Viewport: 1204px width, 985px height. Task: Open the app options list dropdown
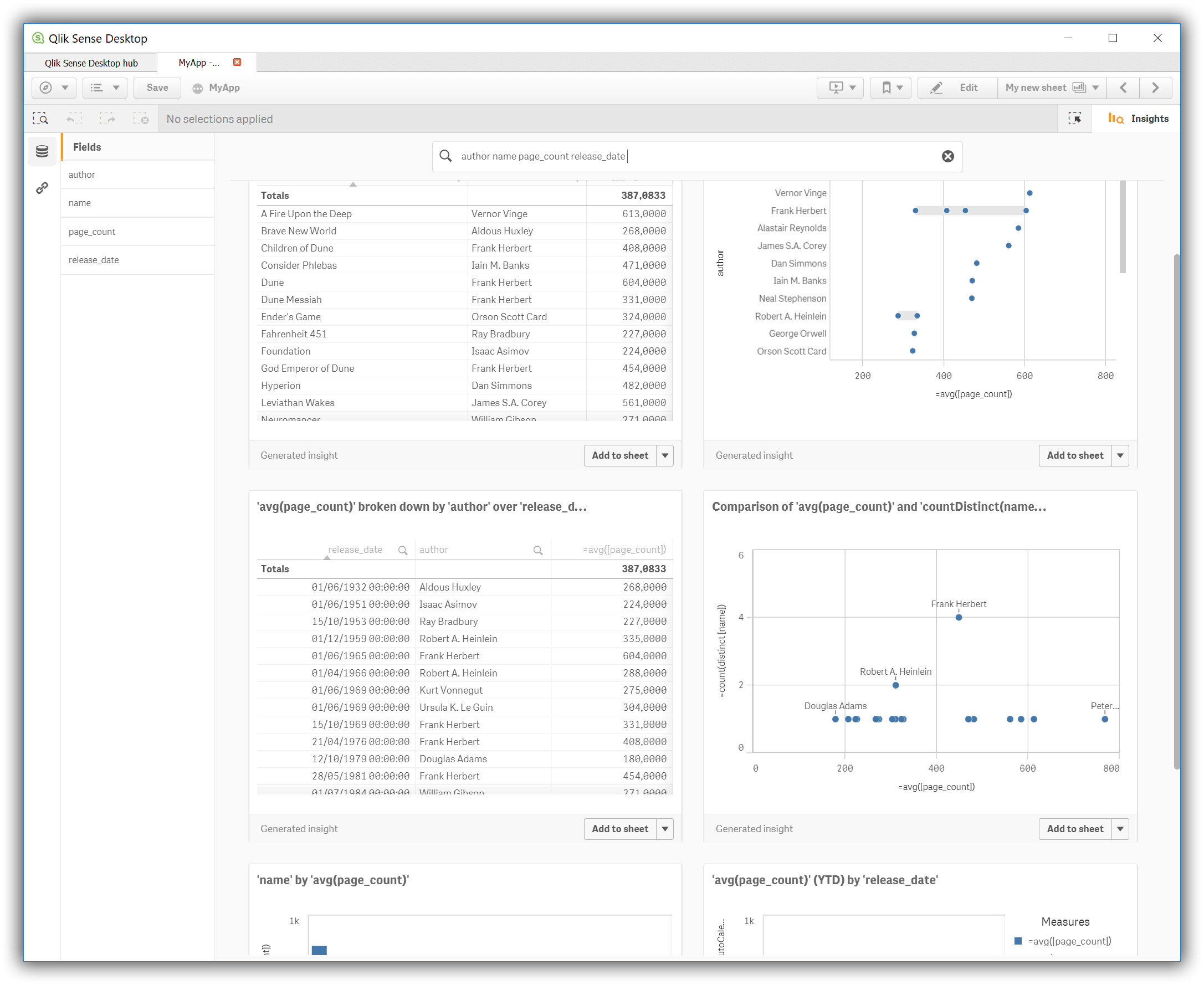(x=104, y=88)
